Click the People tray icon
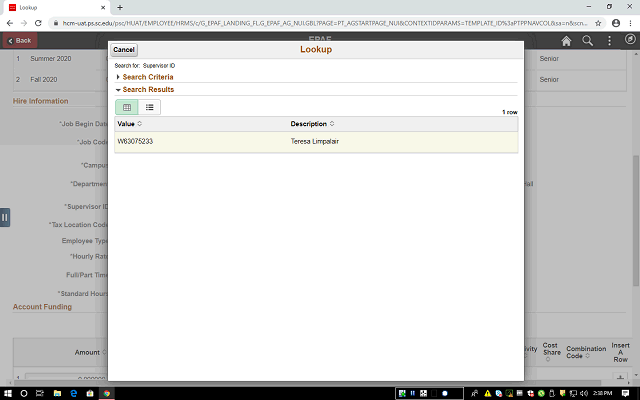The image size is (640, 400). coord(474,393)
